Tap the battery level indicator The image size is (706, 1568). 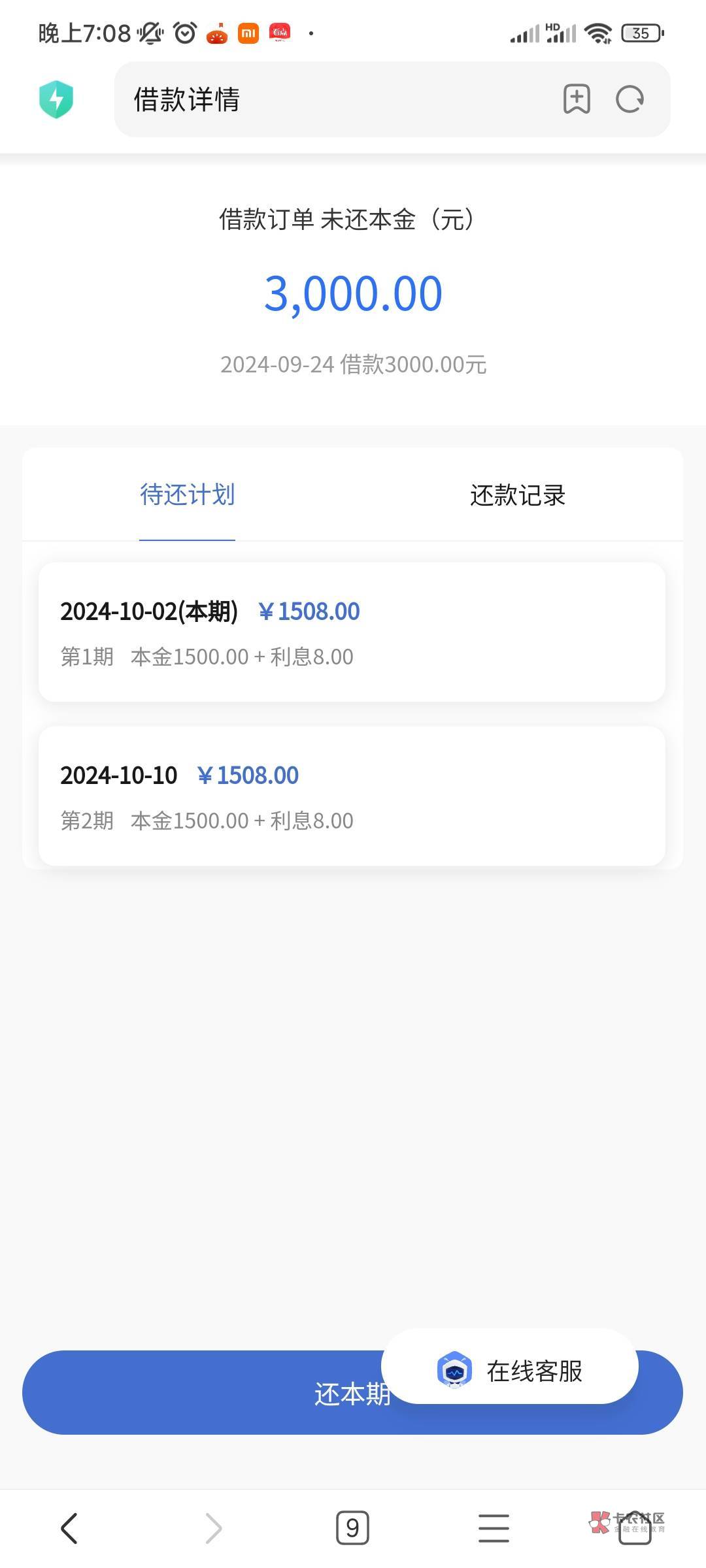(643, 33)
